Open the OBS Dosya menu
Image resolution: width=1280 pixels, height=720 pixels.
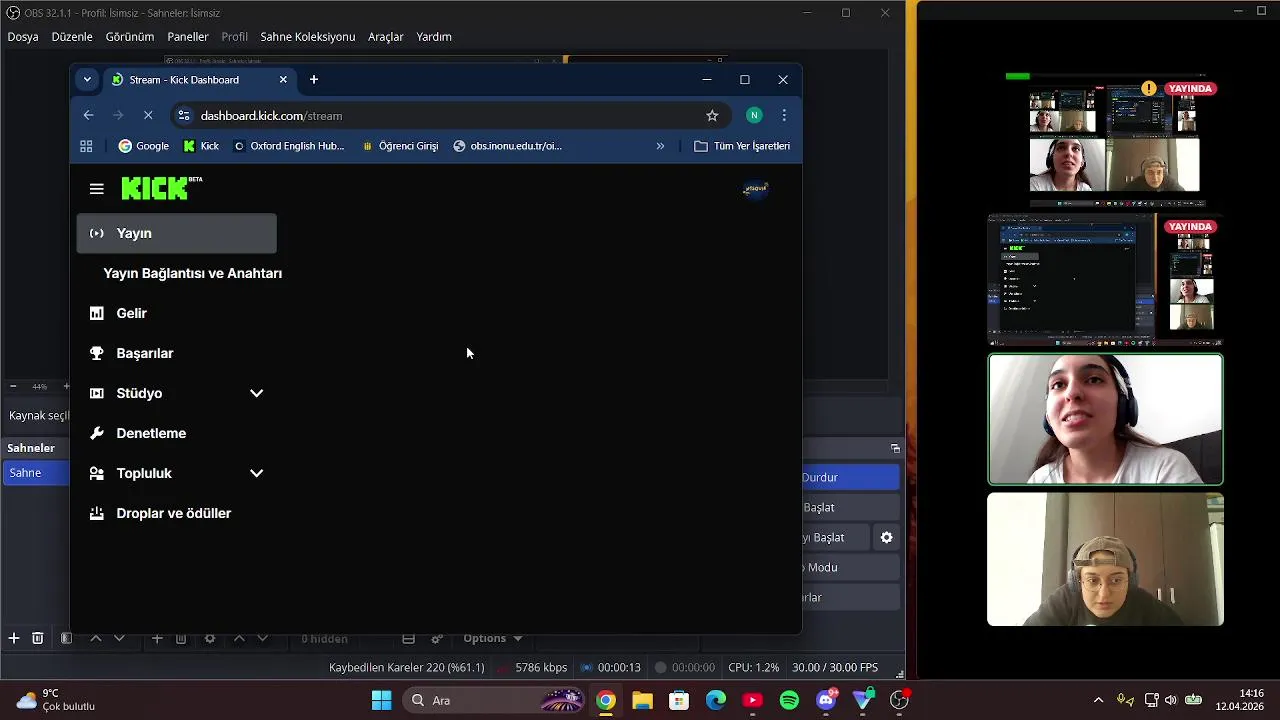coord(23,37)
